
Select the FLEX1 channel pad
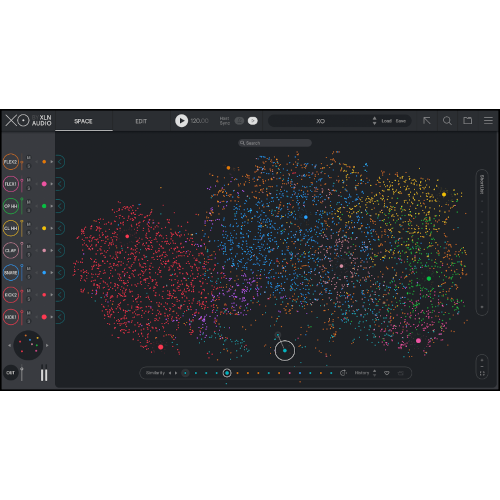pos(11,184)
